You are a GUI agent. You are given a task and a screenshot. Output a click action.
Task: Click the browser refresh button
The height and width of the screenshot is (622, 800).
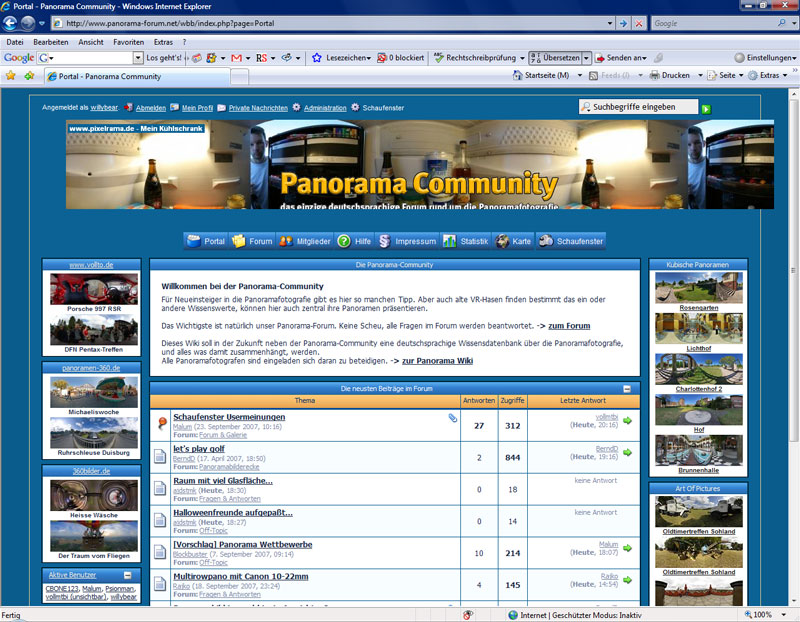(x=623, y=22)
